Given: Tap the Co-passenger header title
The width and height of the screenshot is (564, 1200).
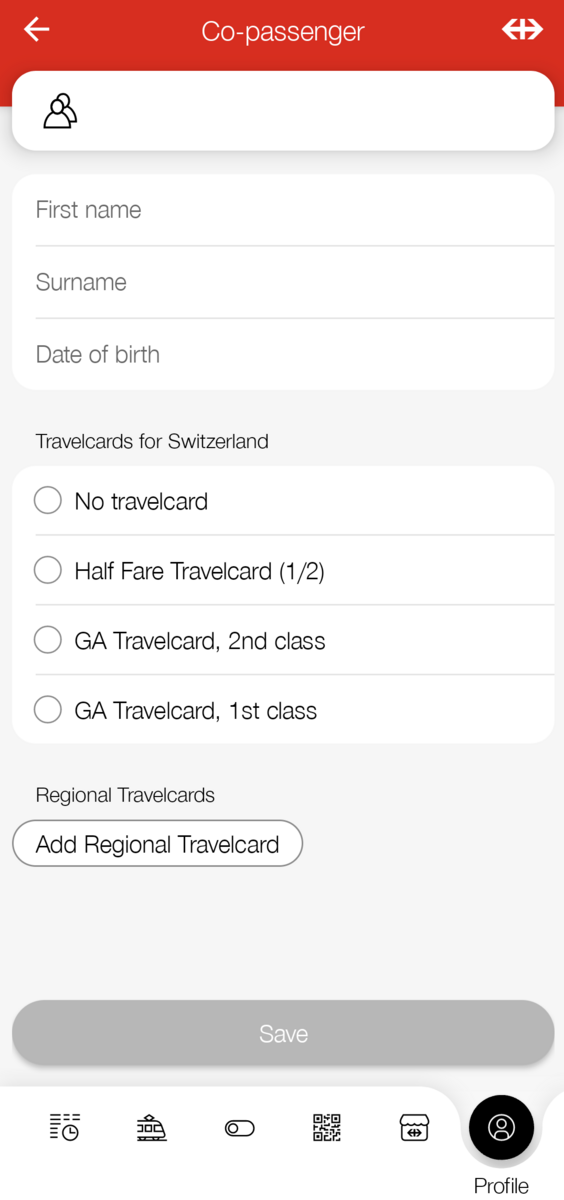Looking at the screenshot, I should (x=283, y=31).
